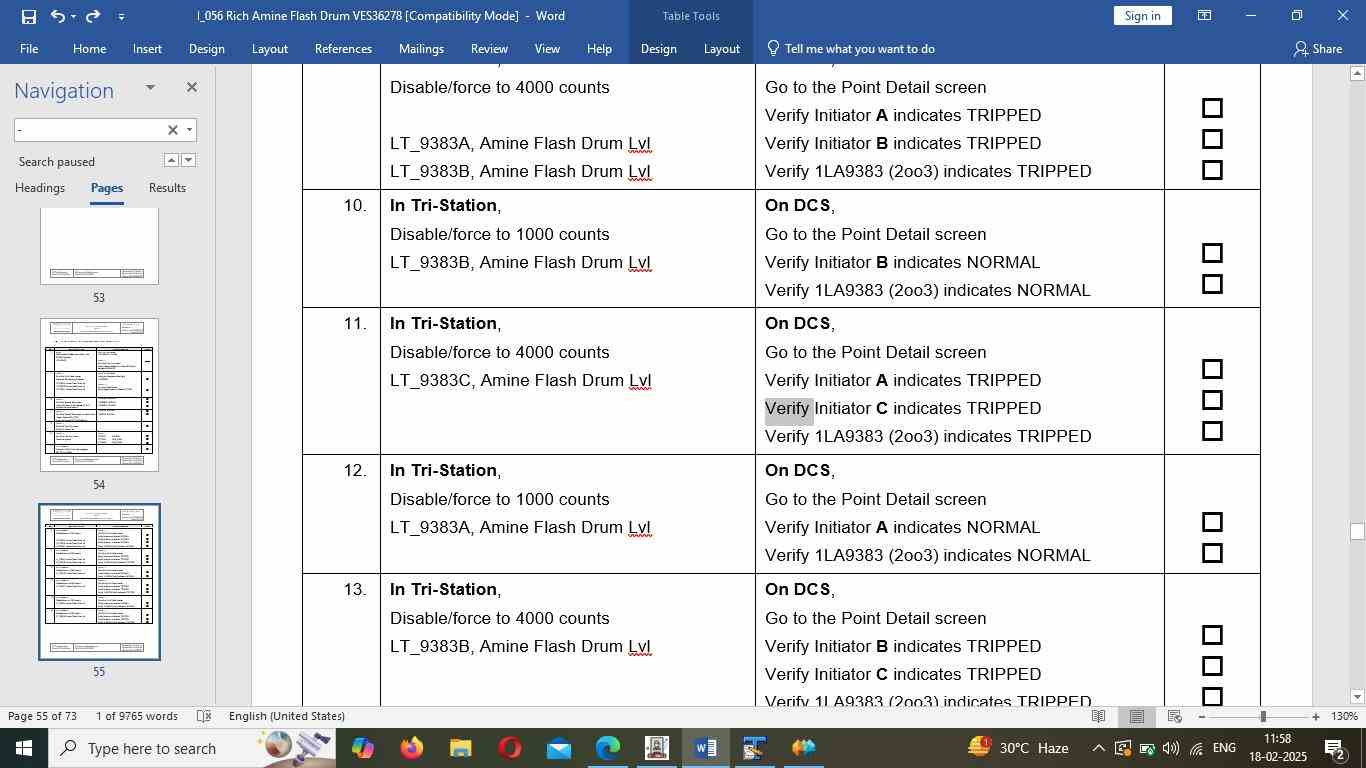Clear the Navigation search text
The image size is (1366, 768).
coord(172,130)
